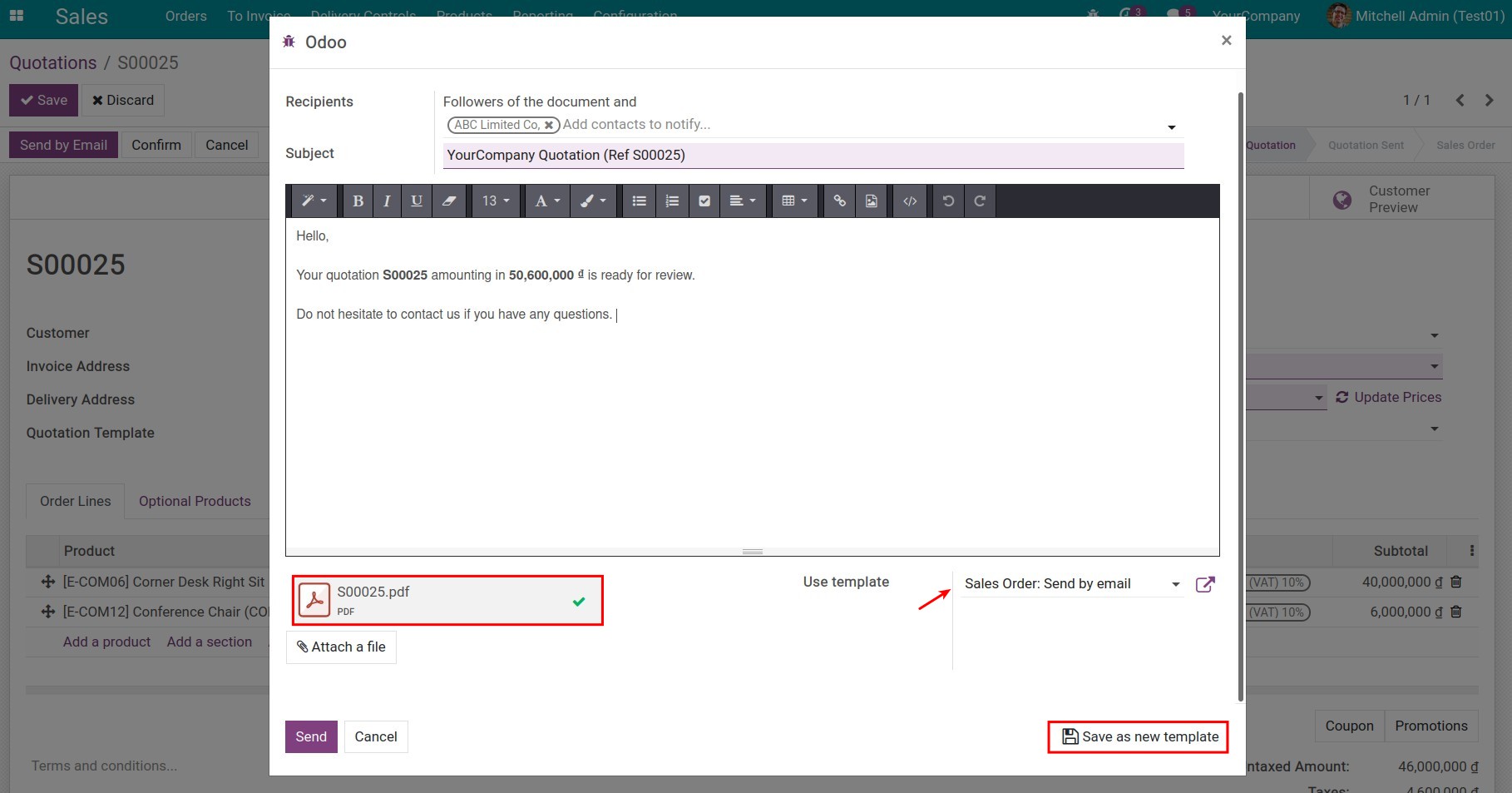
Task: Go to Quotations breadcrumb link
Action: click(x=52, y=62)
